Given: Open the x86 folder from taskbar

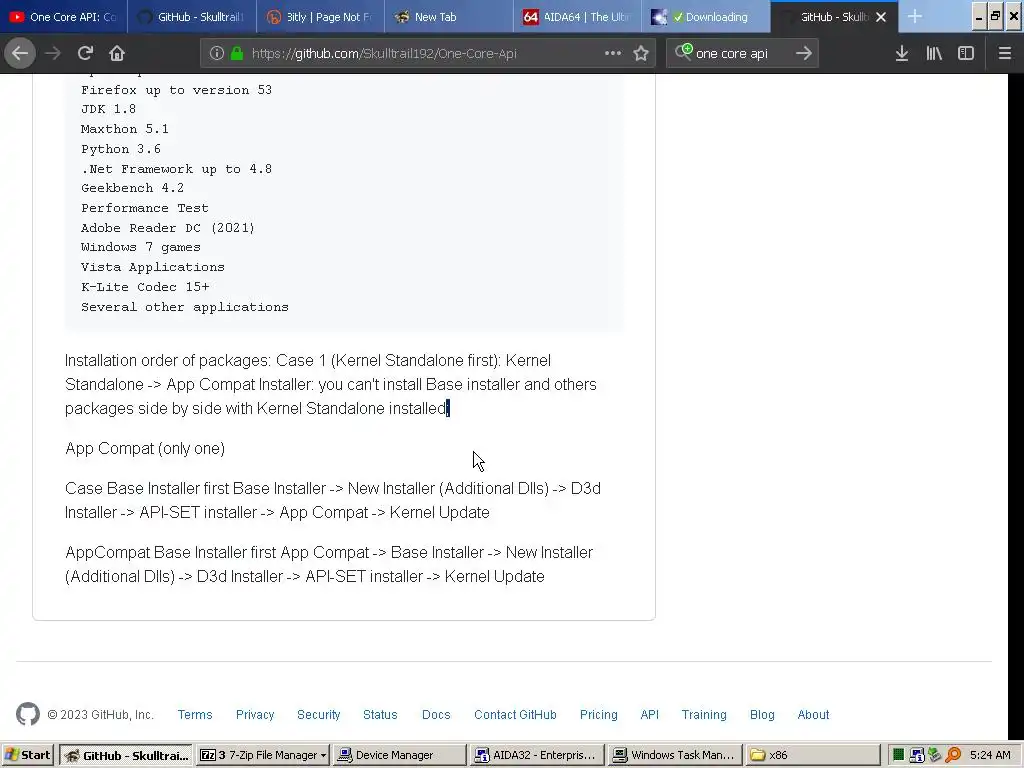Looking at the screenshot, I should click(x=811, y=755).
